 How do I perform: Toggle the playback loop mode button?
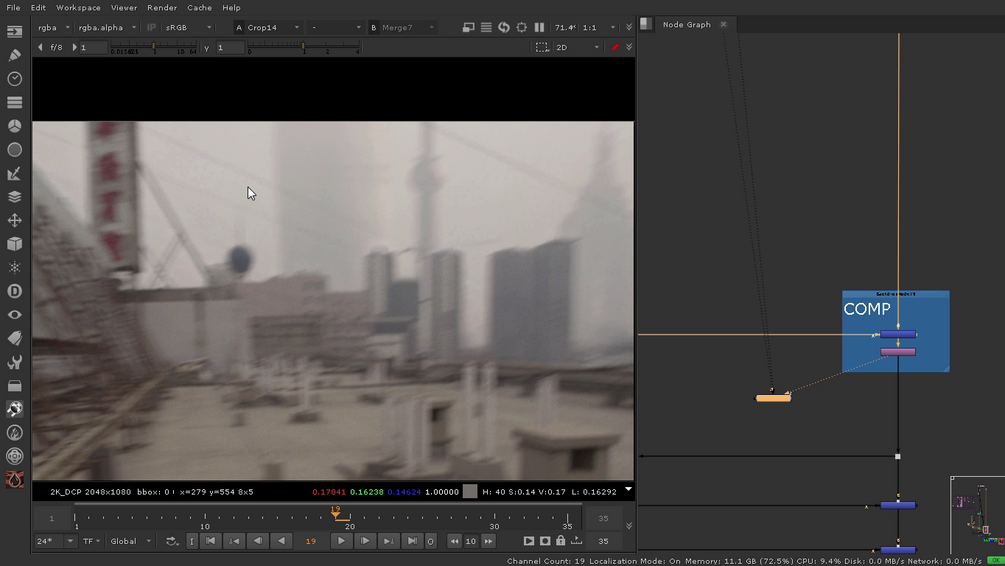coord(172,541)
